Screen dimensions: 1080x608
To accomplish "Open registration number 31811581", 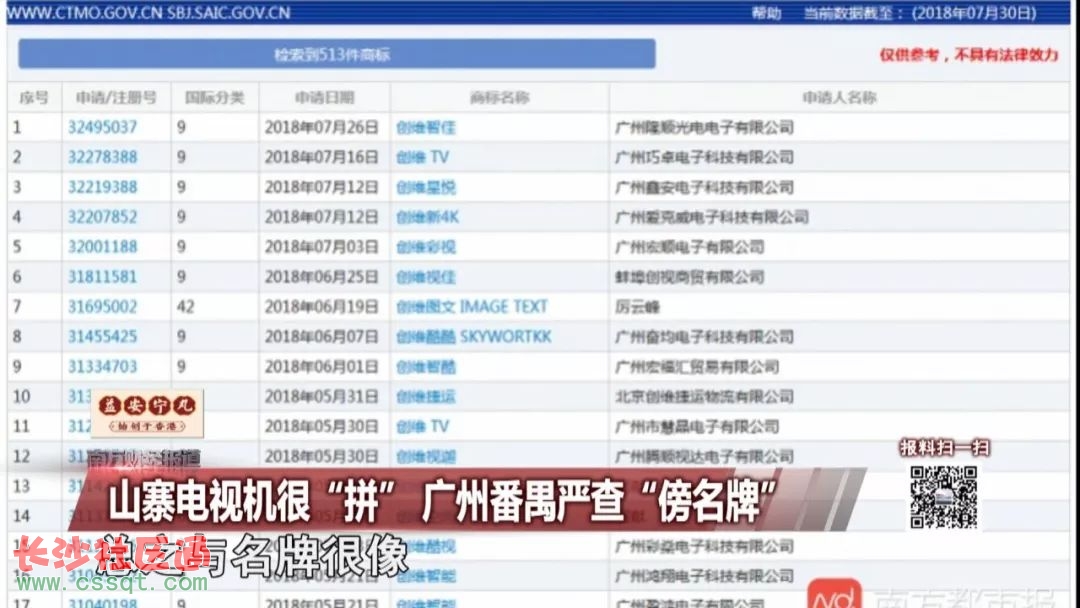I will pos(102,277).
